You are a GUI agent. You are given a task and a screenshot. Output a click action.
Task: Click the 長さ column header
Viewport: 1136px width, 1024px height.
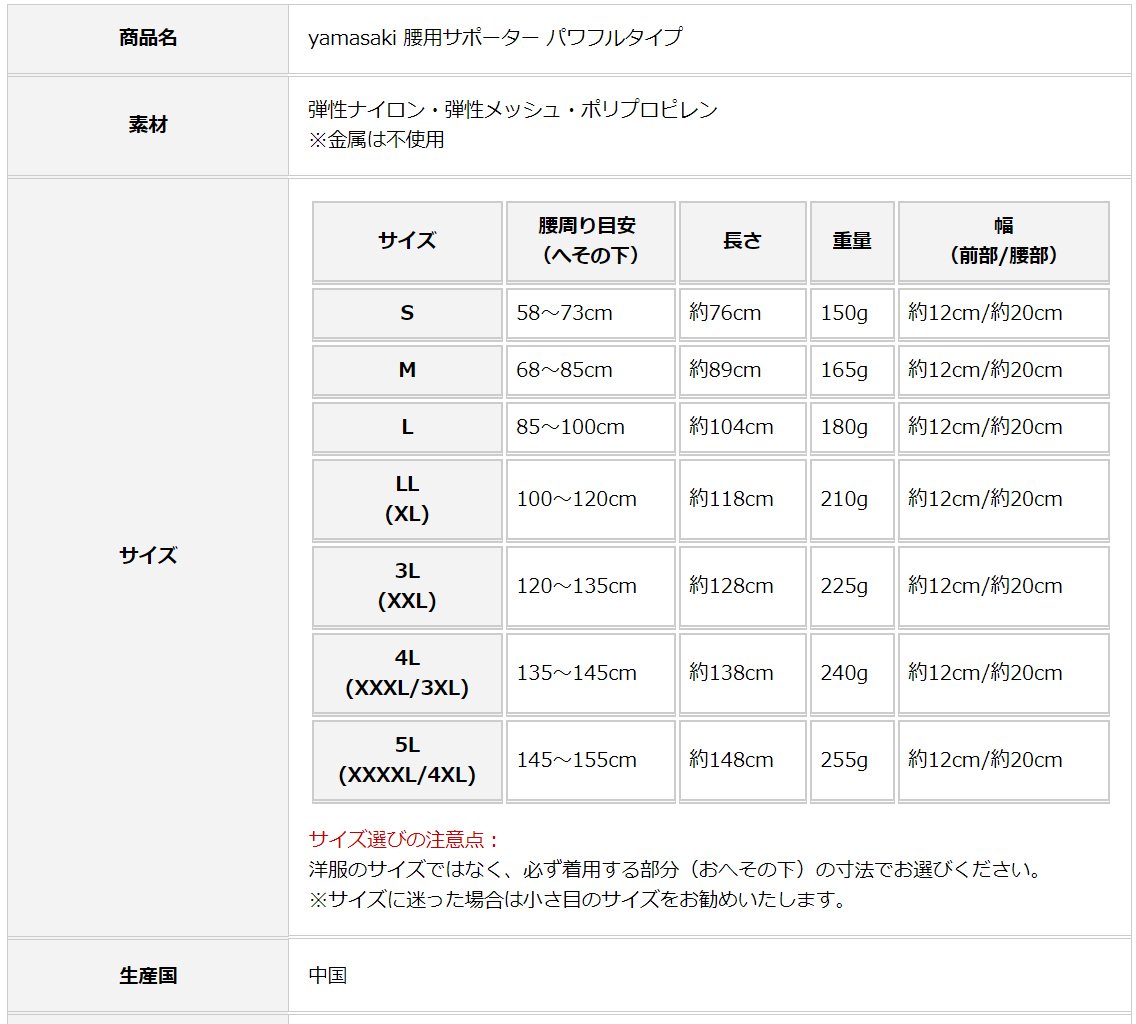click(x=742, y=241)
